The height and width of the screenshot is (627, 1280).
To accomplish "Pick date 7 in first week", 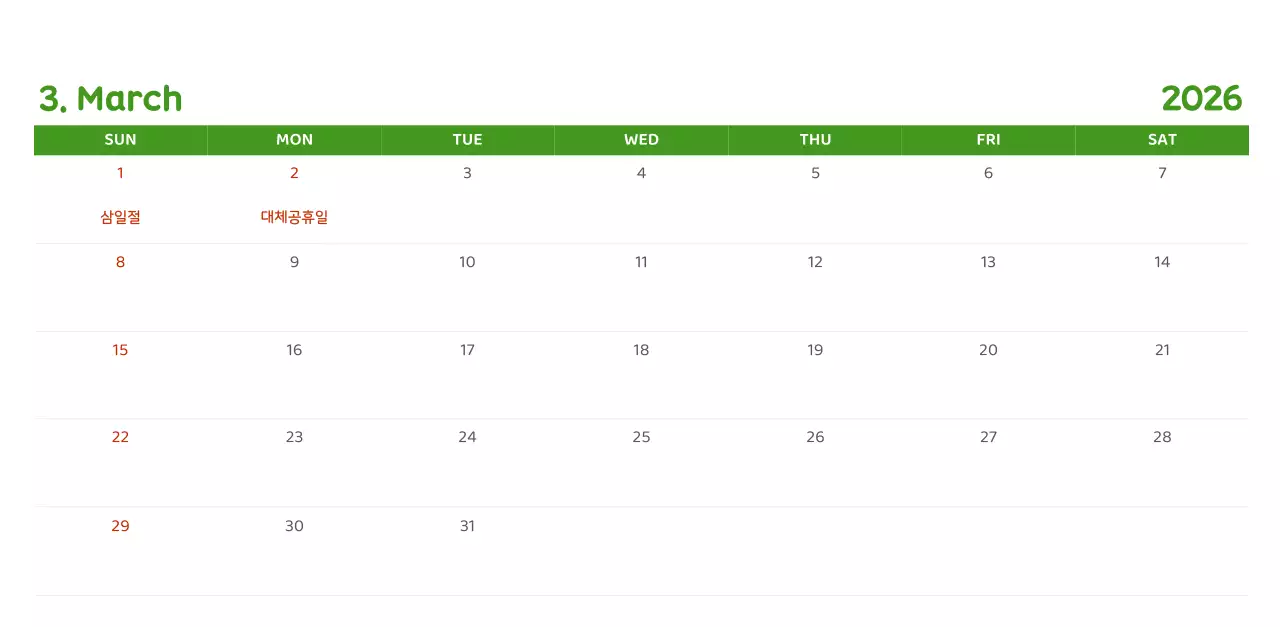I will 1162,173.
